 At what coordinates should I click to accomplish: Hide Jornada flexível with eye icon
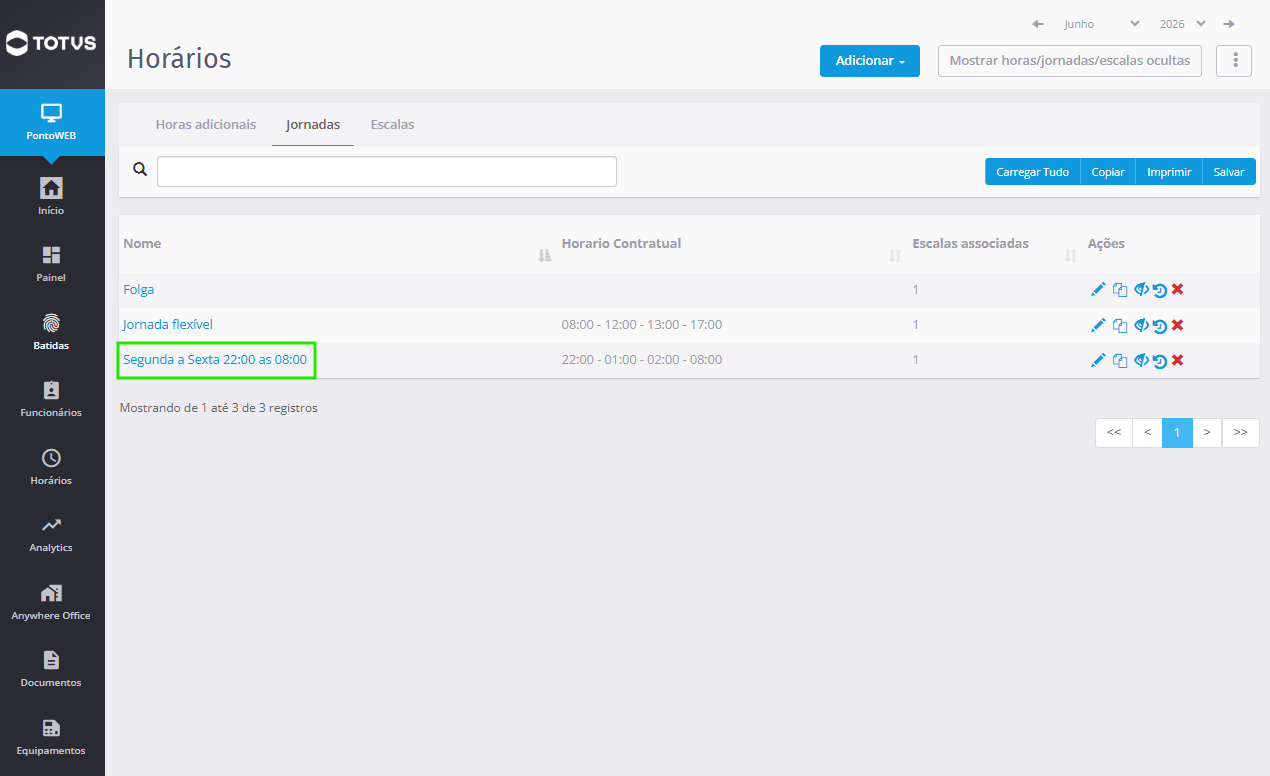pos(1141,325)
